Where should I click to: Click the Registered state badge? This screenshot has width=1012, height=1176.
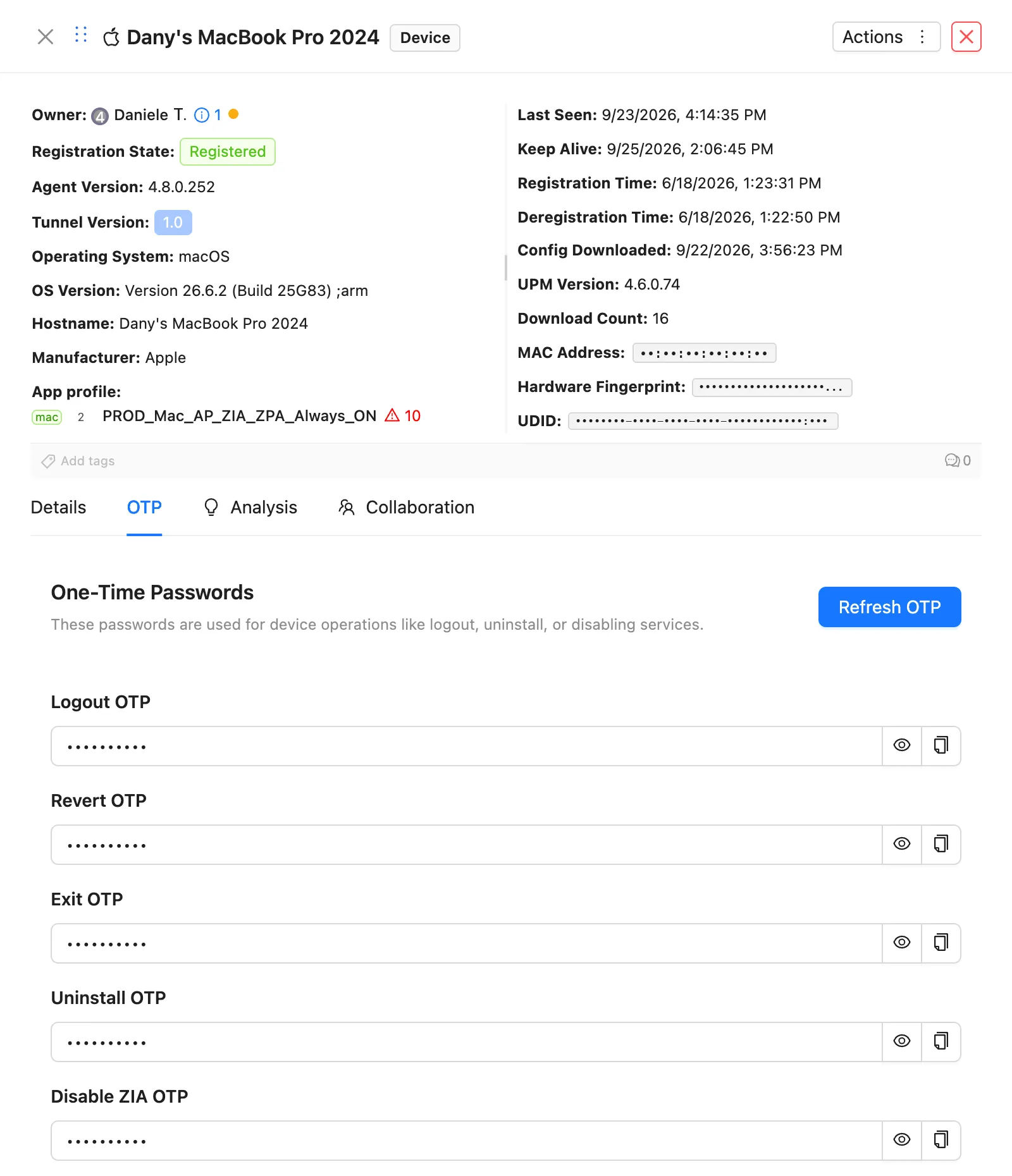[x=228, y=152]
